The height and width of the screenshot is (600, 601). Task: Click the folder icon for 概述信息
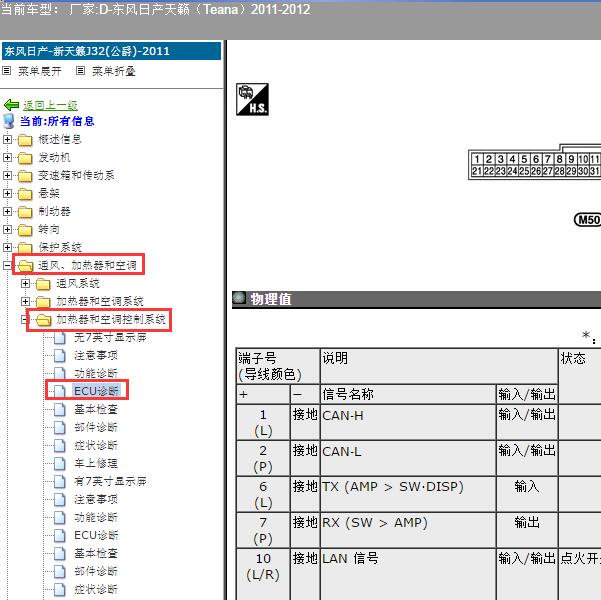[x=25, y=140]
